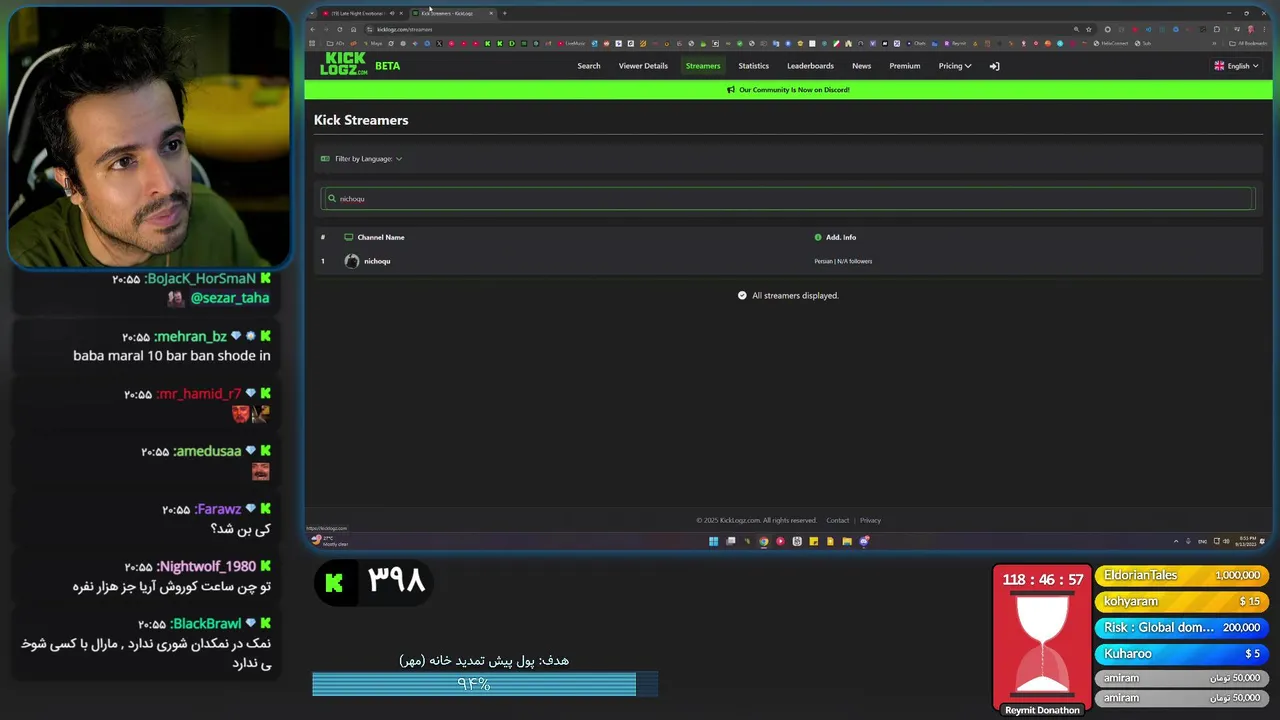Click the Discord community announcement banner
The image size is (1280, 720).
coord(788,90)
